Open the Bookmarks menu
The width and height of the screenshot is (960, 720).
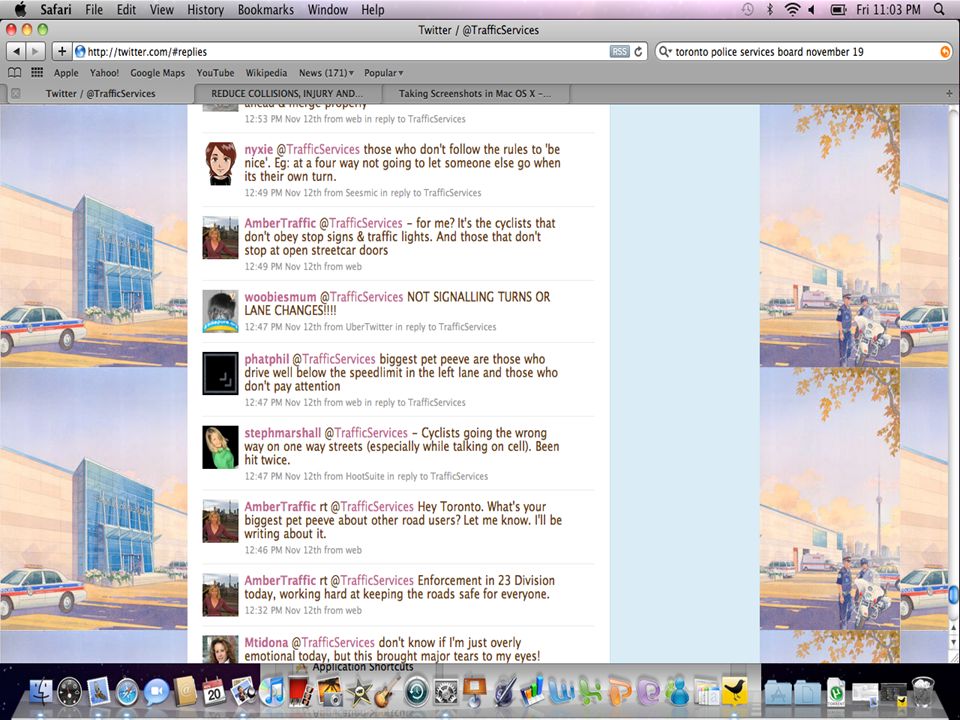[x=266, y=9]
